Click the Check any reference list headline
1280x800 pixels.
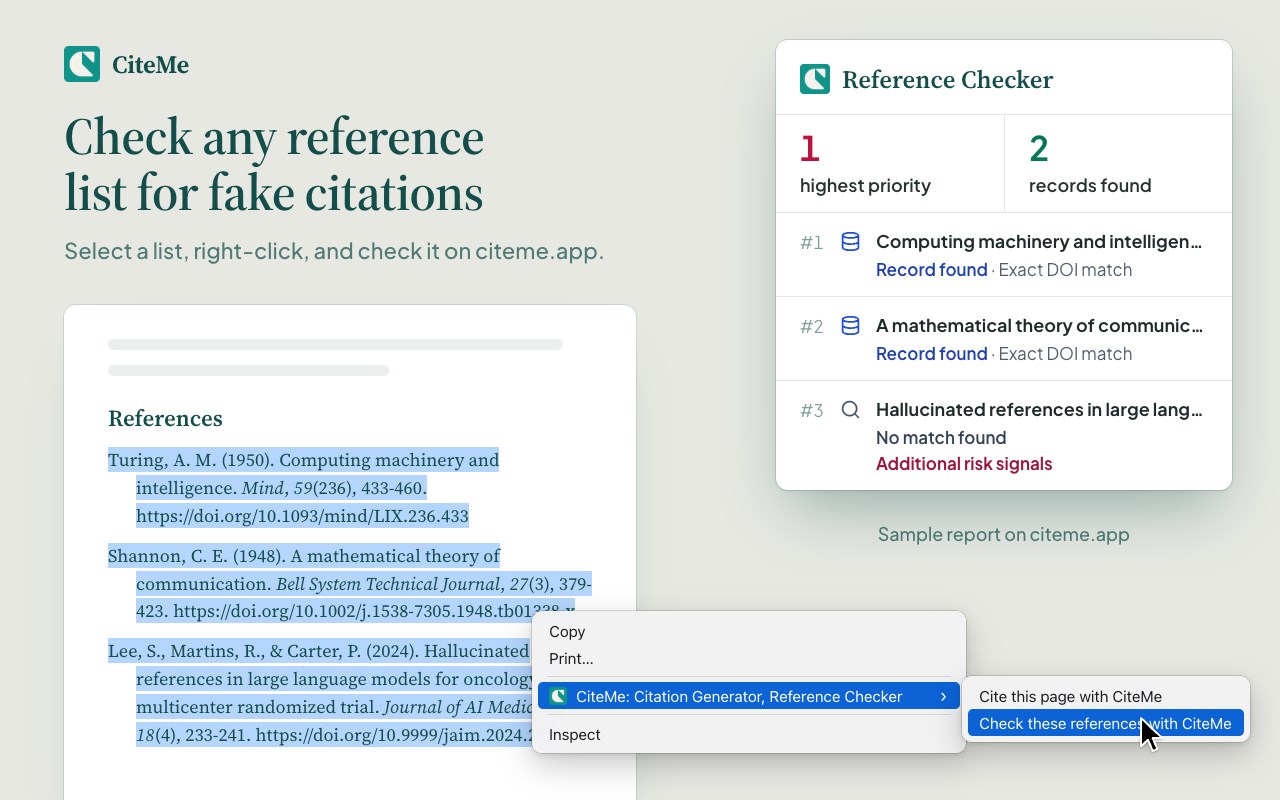274,166
